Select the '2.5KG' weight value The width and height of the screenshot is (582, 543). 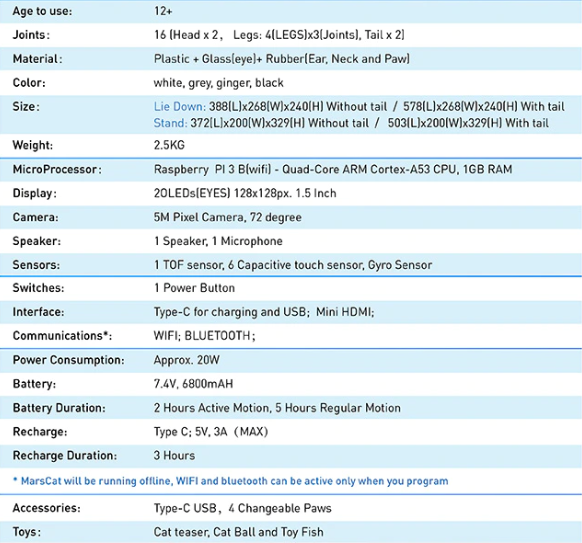click(169, 145)
